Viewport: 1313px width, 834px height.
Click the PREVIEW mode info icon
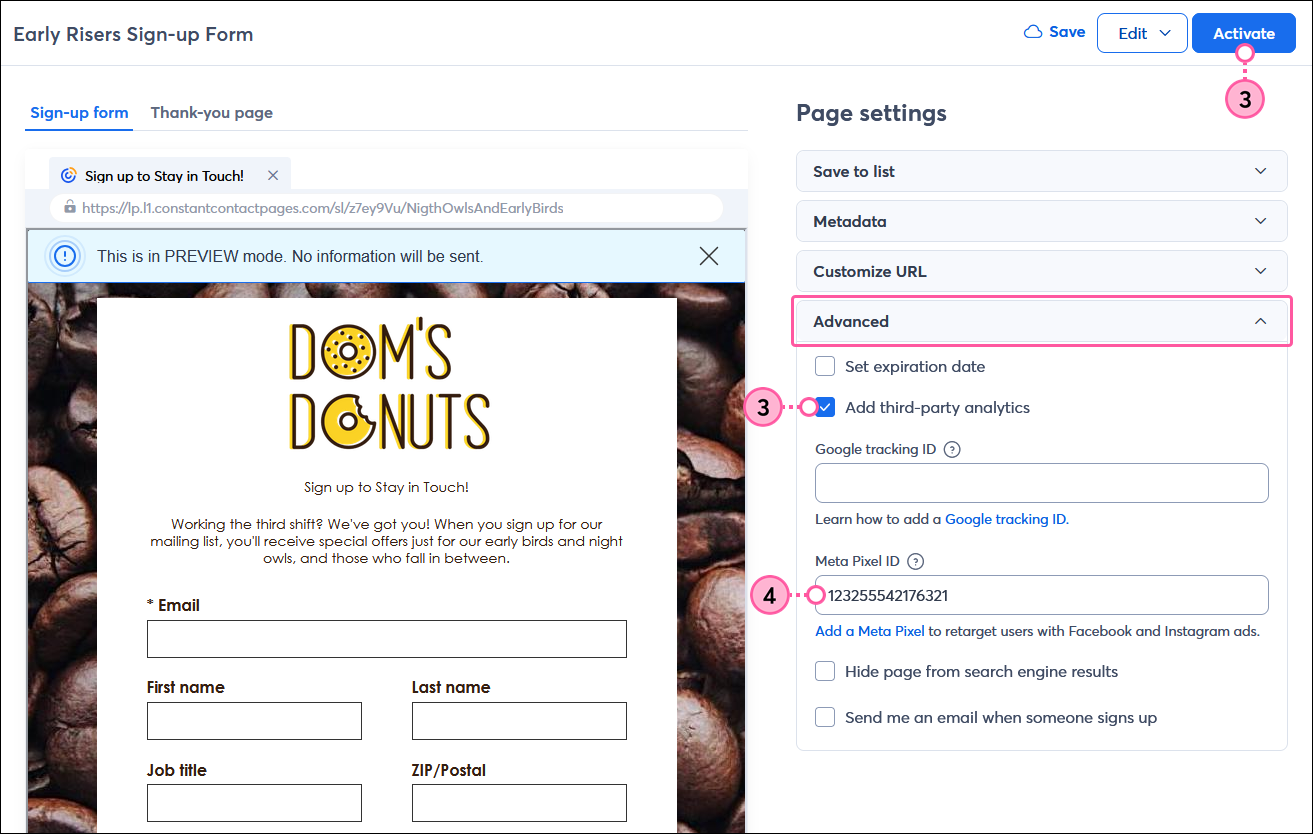click(65, 256)
